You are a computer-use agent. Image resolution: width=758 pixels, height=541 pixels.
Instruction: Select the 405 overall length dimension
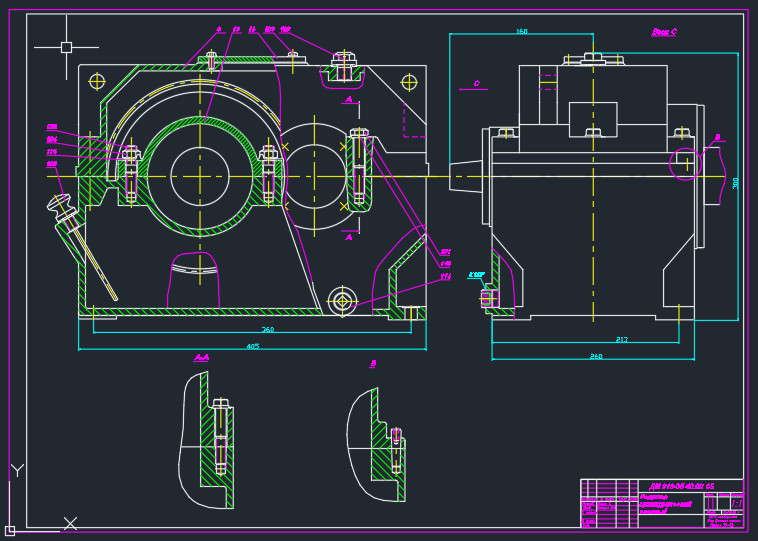point(253,347)
